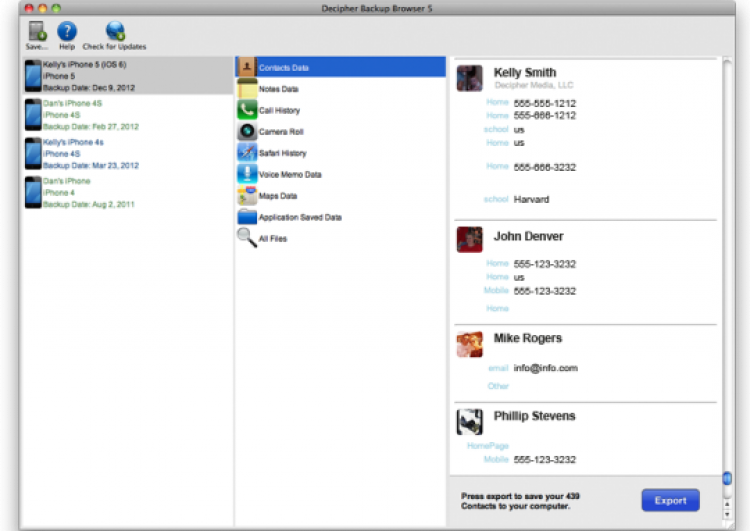
Task: Open Notes Data category
Action: [x=341, y=89]
